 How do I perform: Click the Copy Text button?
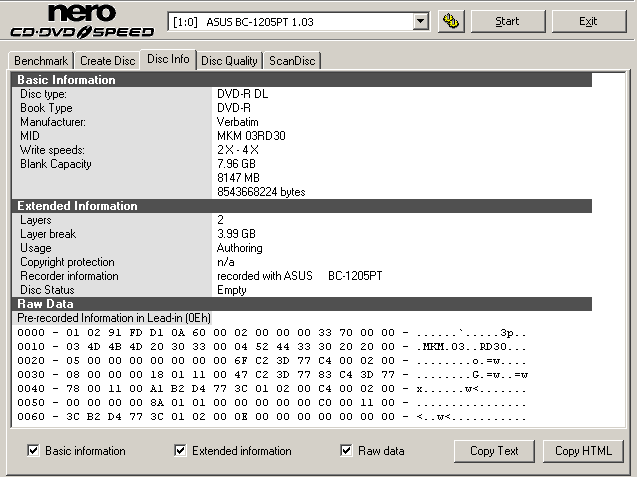coord(494,451)
